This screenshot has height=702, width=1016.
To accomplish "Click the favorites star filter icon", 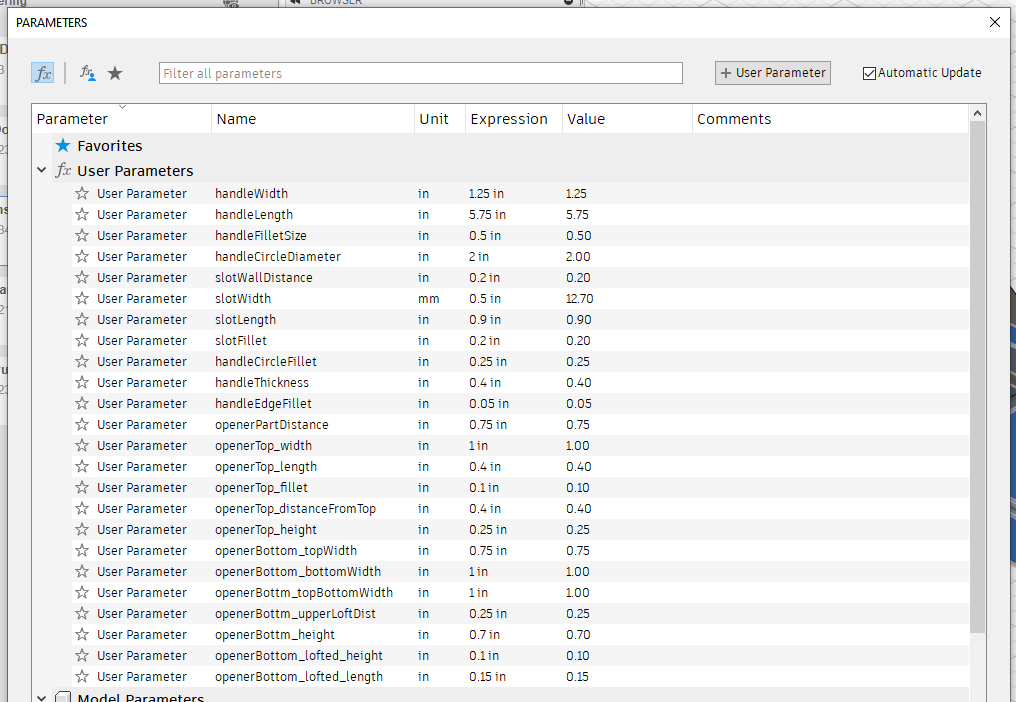I will [115, 72].
